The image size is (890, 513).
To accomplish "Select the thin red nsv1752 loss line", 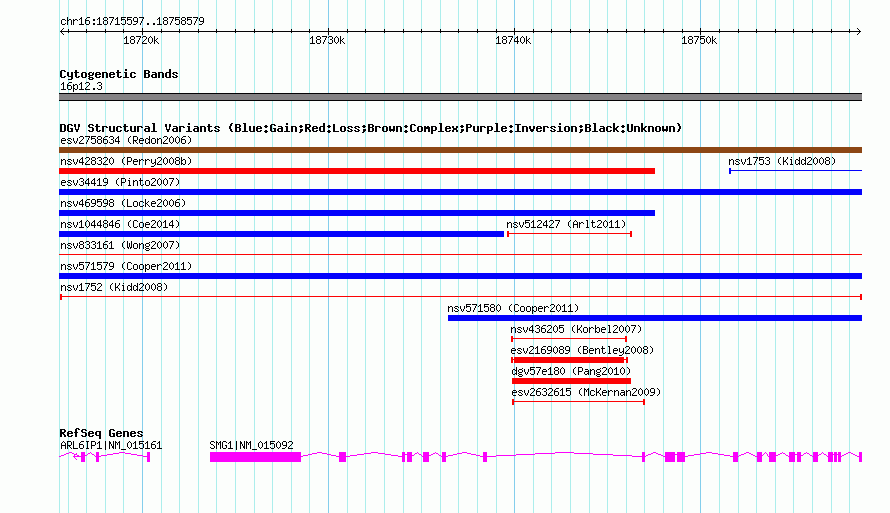I will pos(461,297).
